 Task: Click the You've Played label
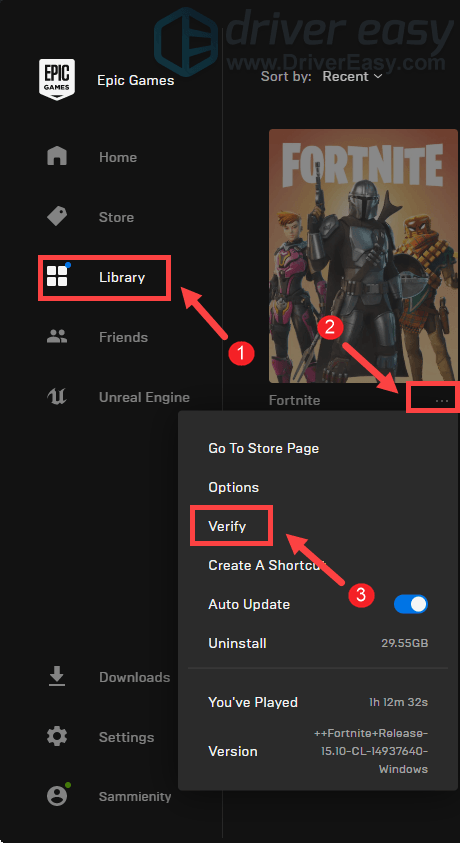[x=253, y=702]
